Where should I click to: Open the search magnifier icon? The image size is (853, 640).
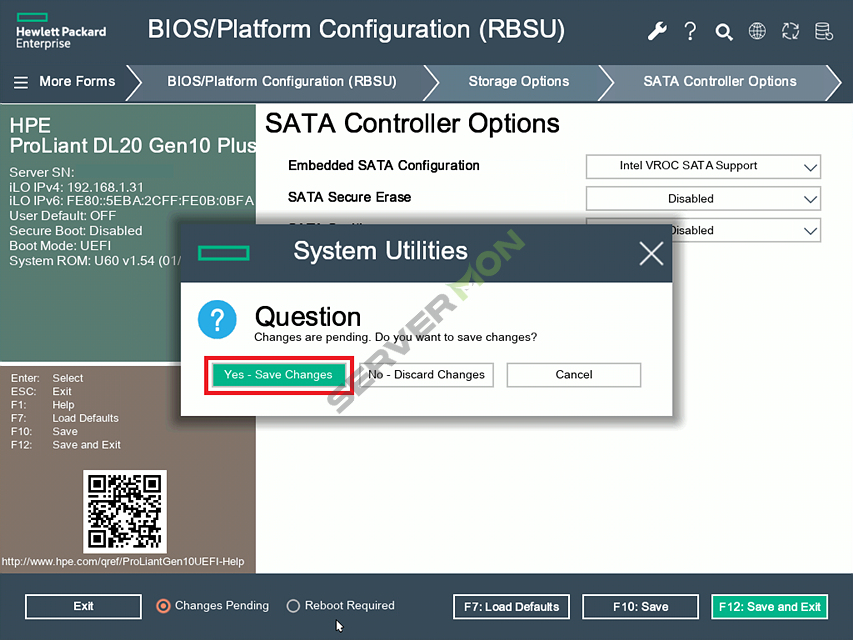click(724, 32)
